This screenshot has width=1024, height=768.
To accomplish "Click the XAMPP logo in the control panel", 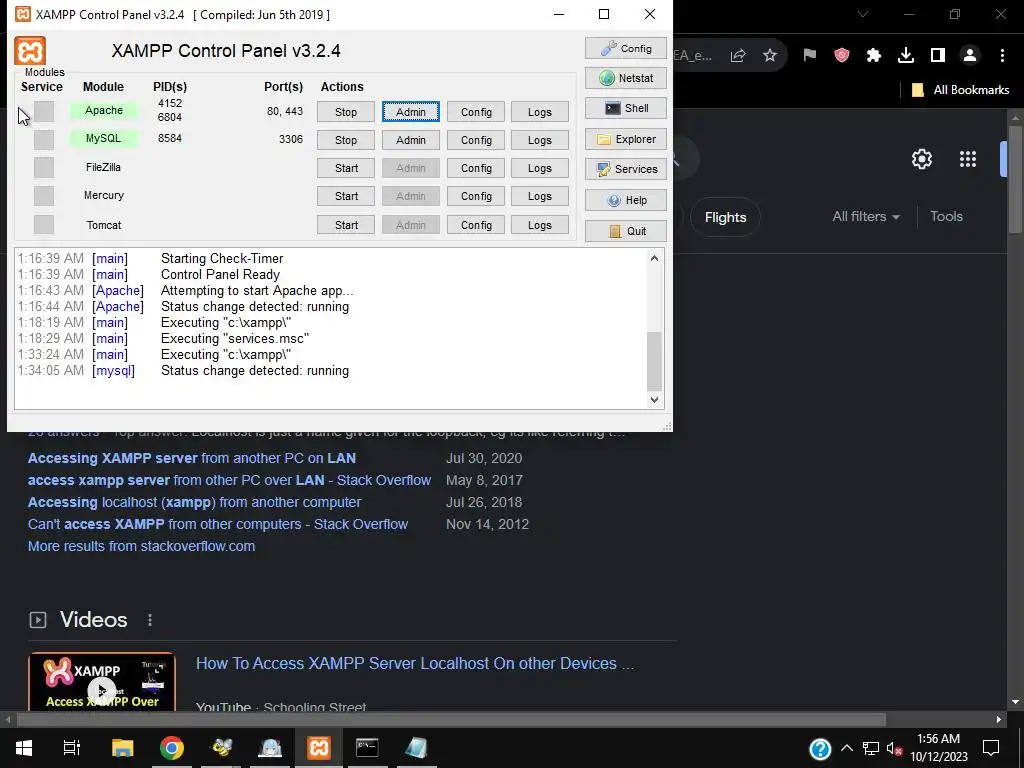I will (x=30, y=51).
